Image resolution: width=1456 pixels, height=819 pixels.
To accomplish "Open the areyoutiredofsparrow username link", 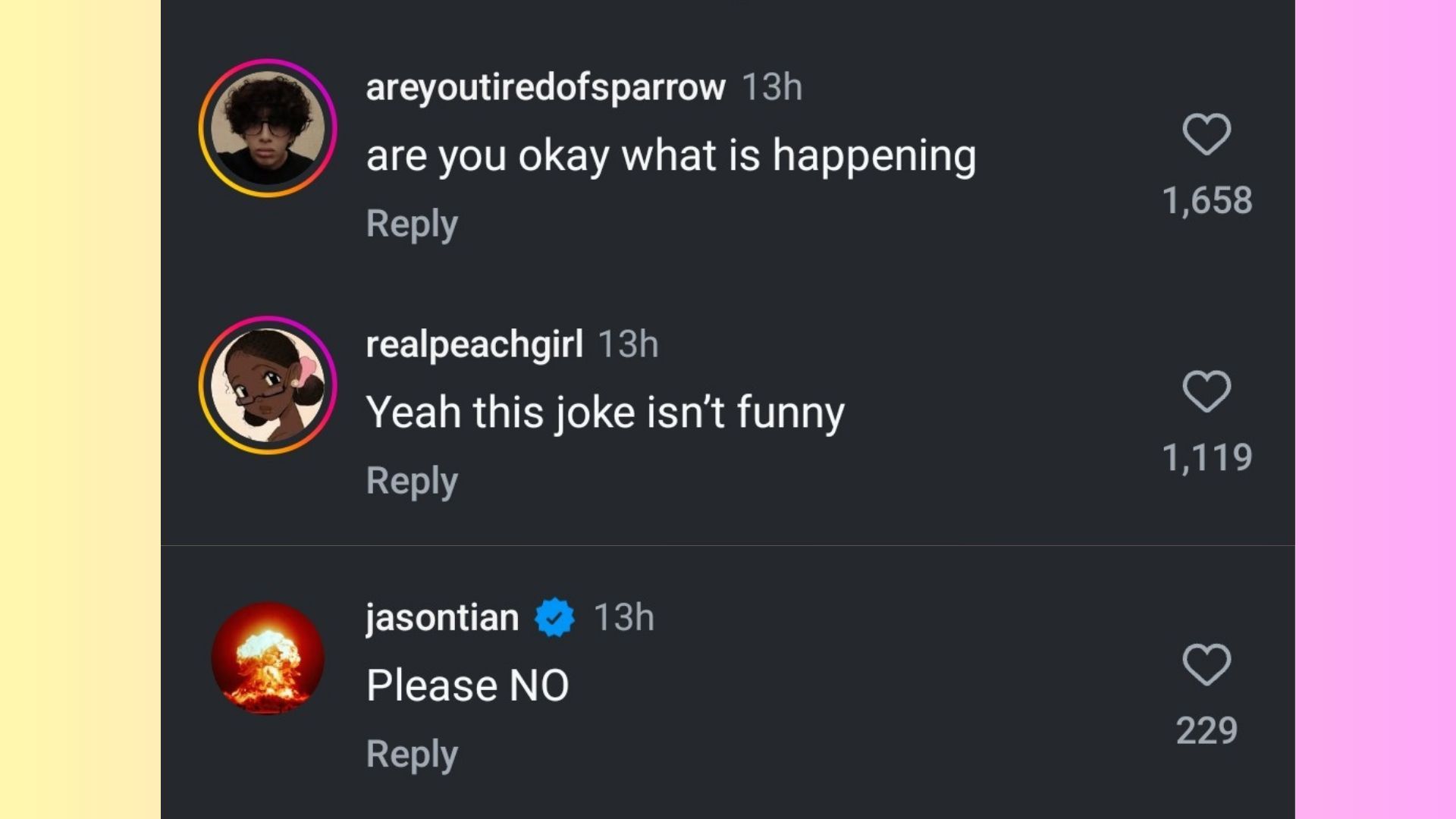I will (x=546, y=87).
